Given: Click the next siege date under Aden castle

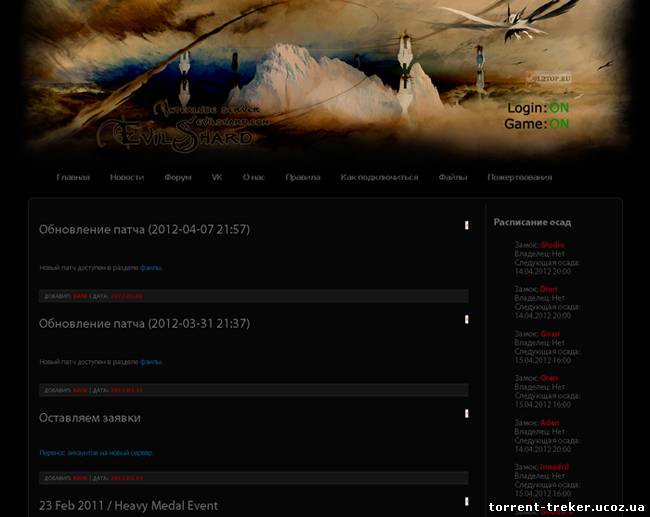Looking at the screenshot, I should click(x=543, y=449).
